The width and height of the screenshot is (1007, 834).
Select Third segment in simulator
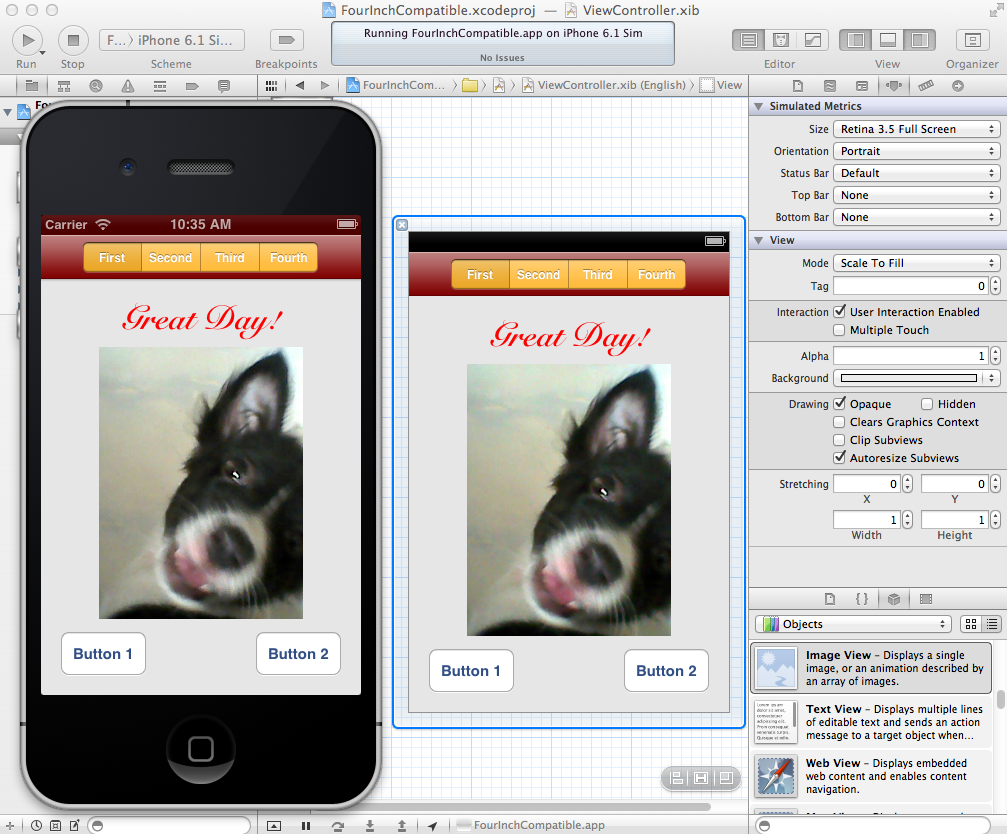(230, 257)
